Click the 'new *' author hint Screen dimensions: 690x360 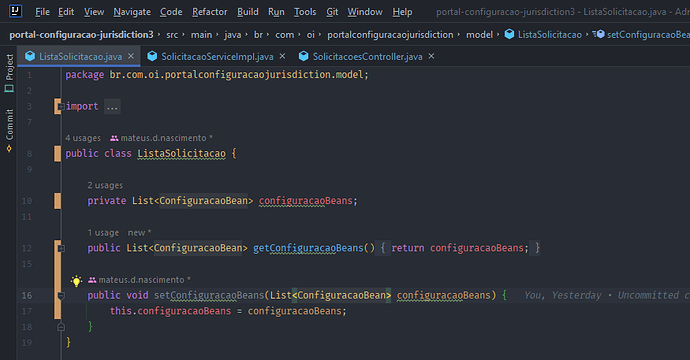coord(139,232)
